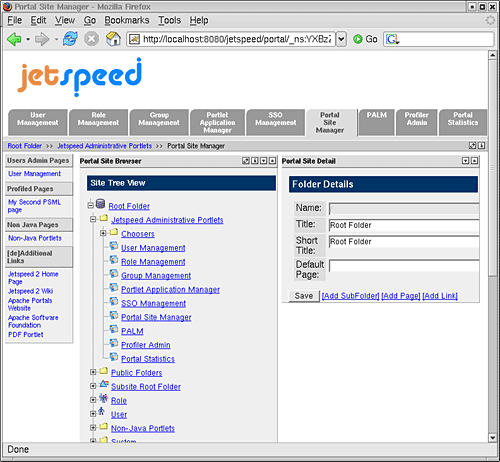
Task: Expand the Public Folders node
Action: coord(93,372)
